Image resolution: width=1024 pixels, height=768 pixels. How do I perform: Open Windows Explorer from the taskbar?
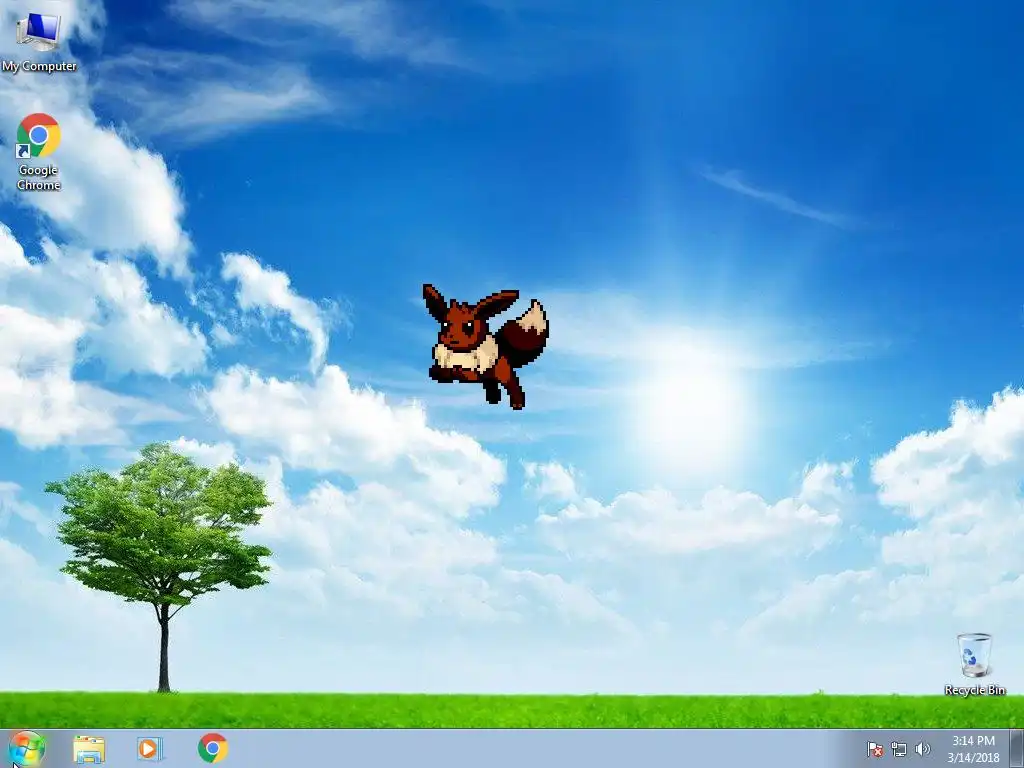pyautogui.click(x=89, y=749)
